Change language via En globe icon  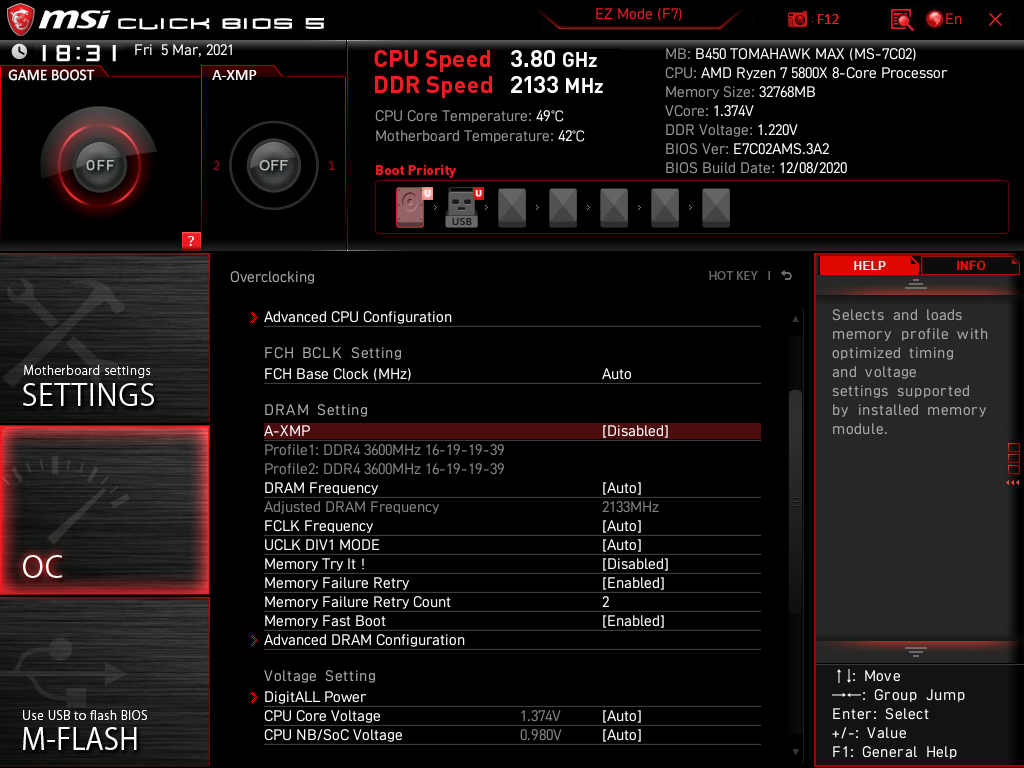tap(944, 19)
